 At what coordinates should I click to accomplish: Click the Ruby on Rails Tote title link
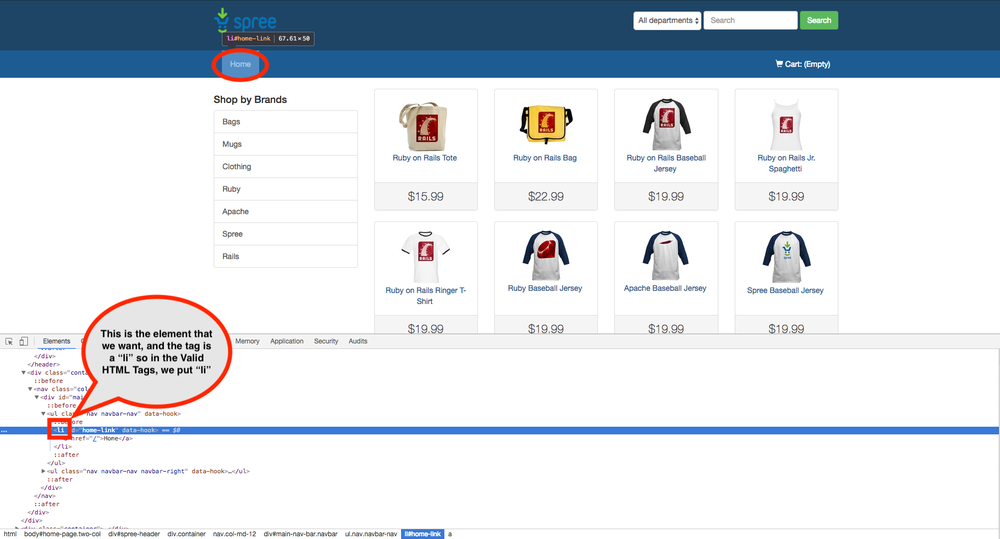point(425,158)
